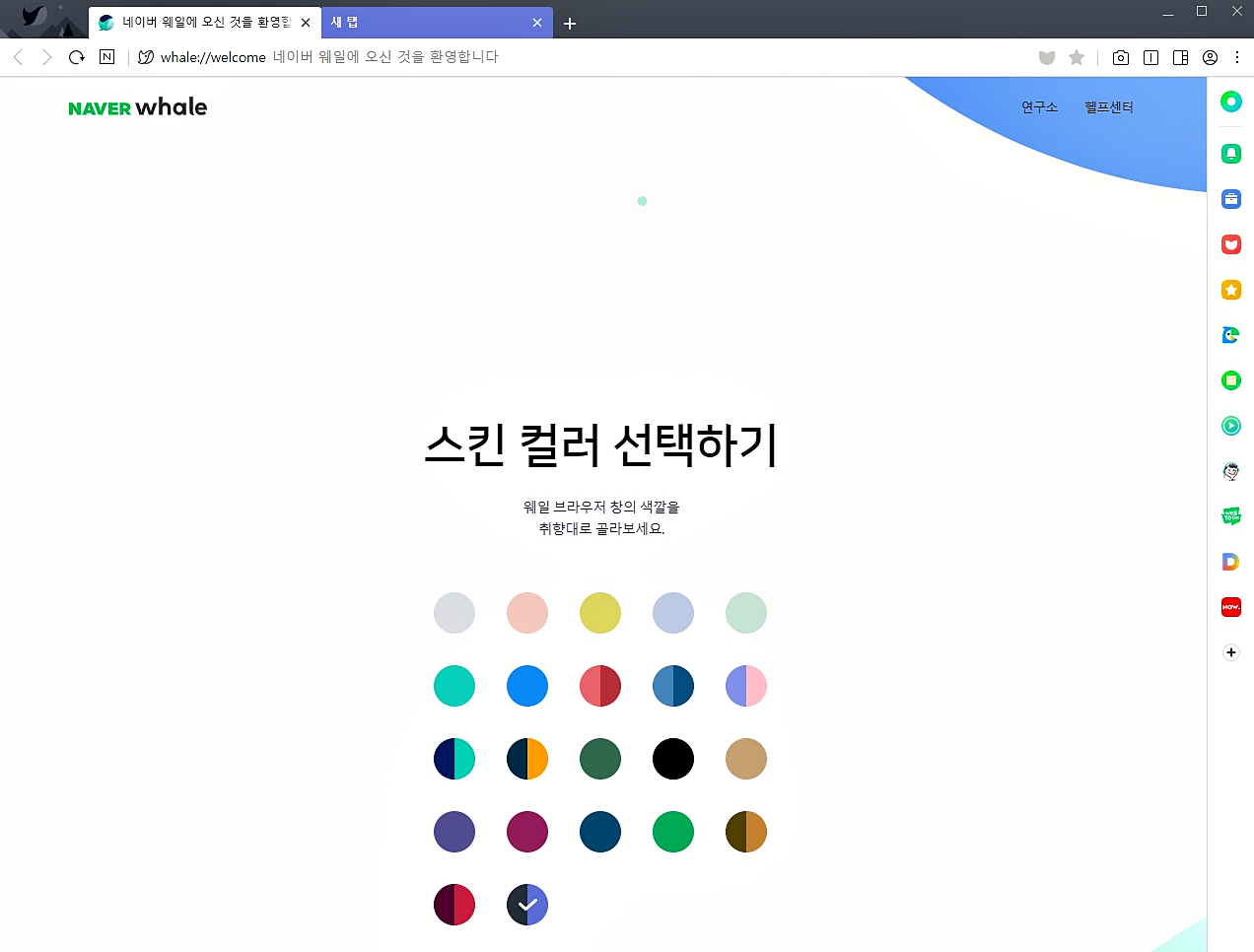Image resolution: width=1254 pixels, height=952 pixels.
Task: Open the three-dot browser menu
Action: pyautogui.click(x=1237, y=57)
